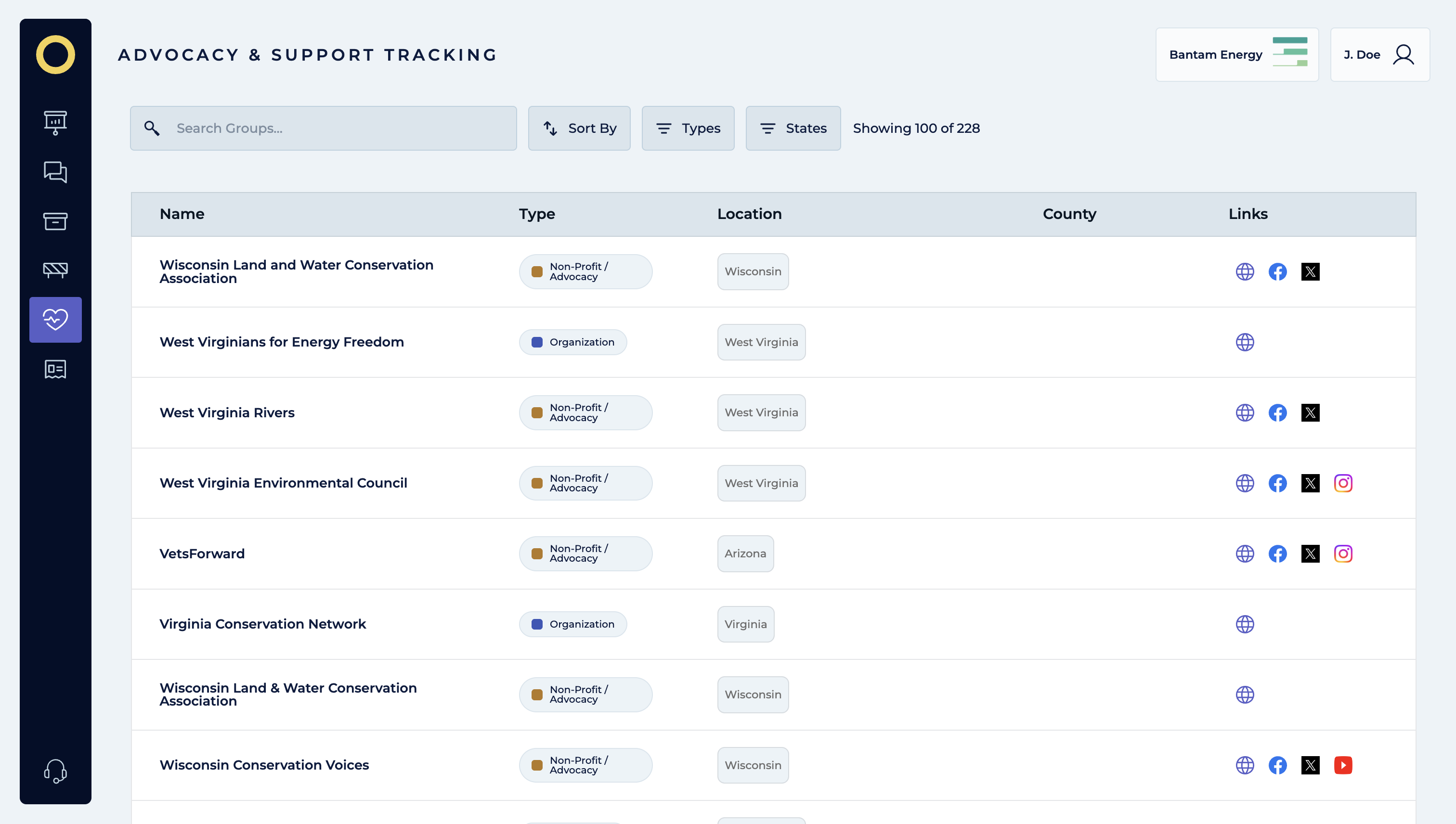Open the chat conversations sidebar icon
The image size is (1456, 824).
coord(55,171)
